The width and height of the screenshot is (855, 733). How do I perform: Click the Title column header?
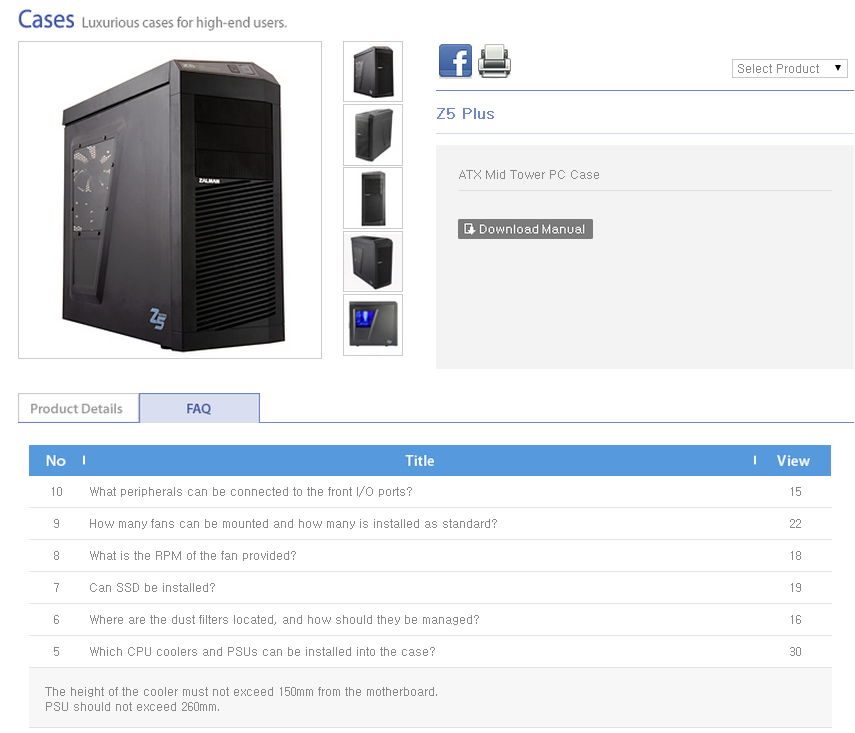[419, 461]
